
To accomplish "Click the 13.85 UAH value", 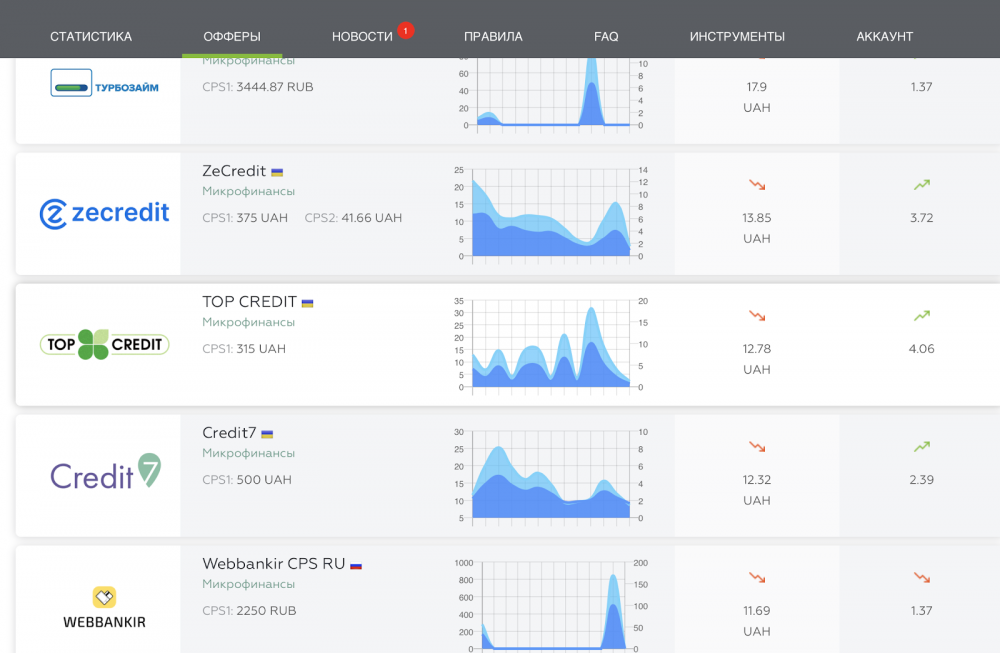I will 757,228.
